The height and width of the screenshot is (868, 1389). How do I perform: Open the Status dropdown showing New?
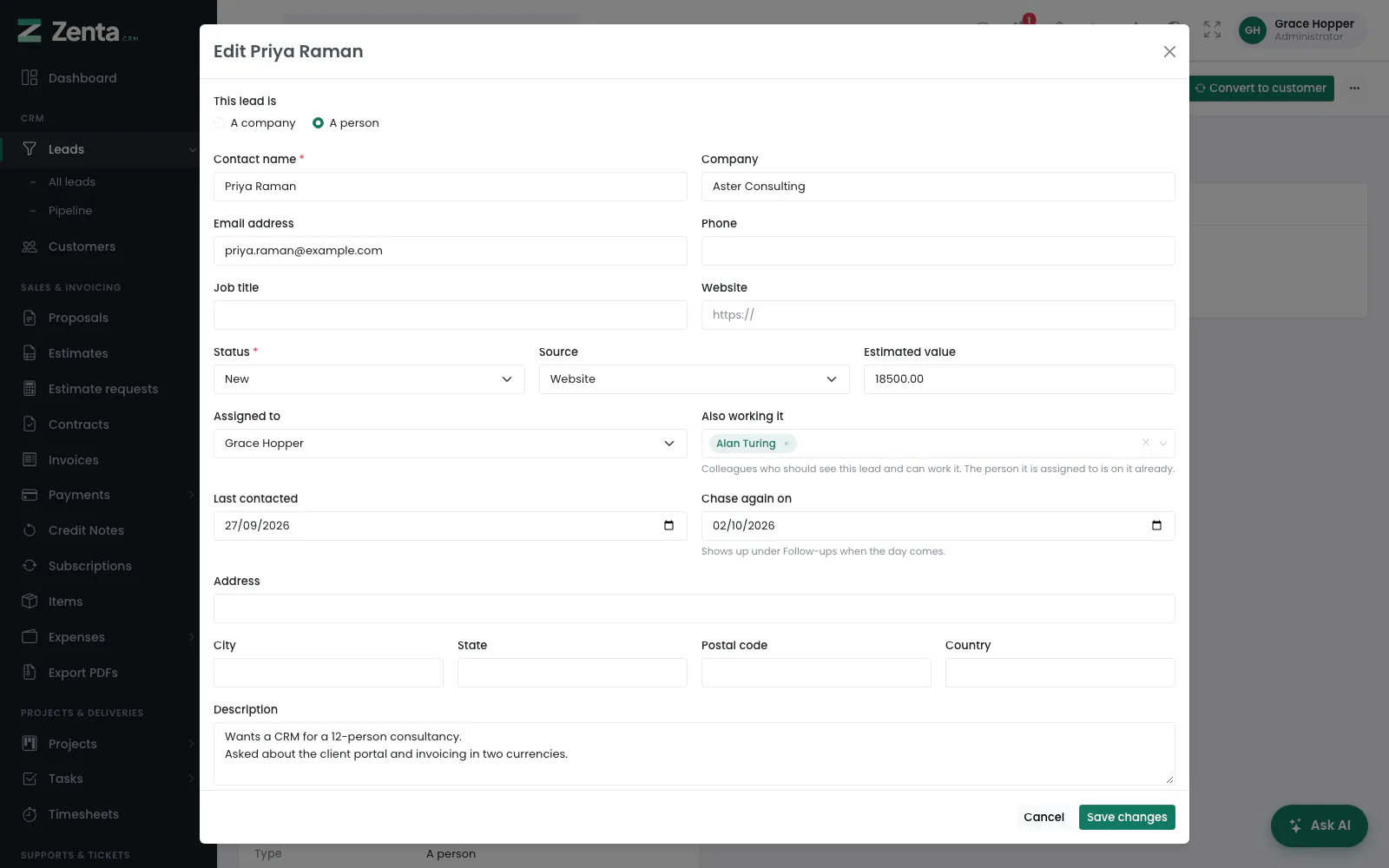coord(369,379)
